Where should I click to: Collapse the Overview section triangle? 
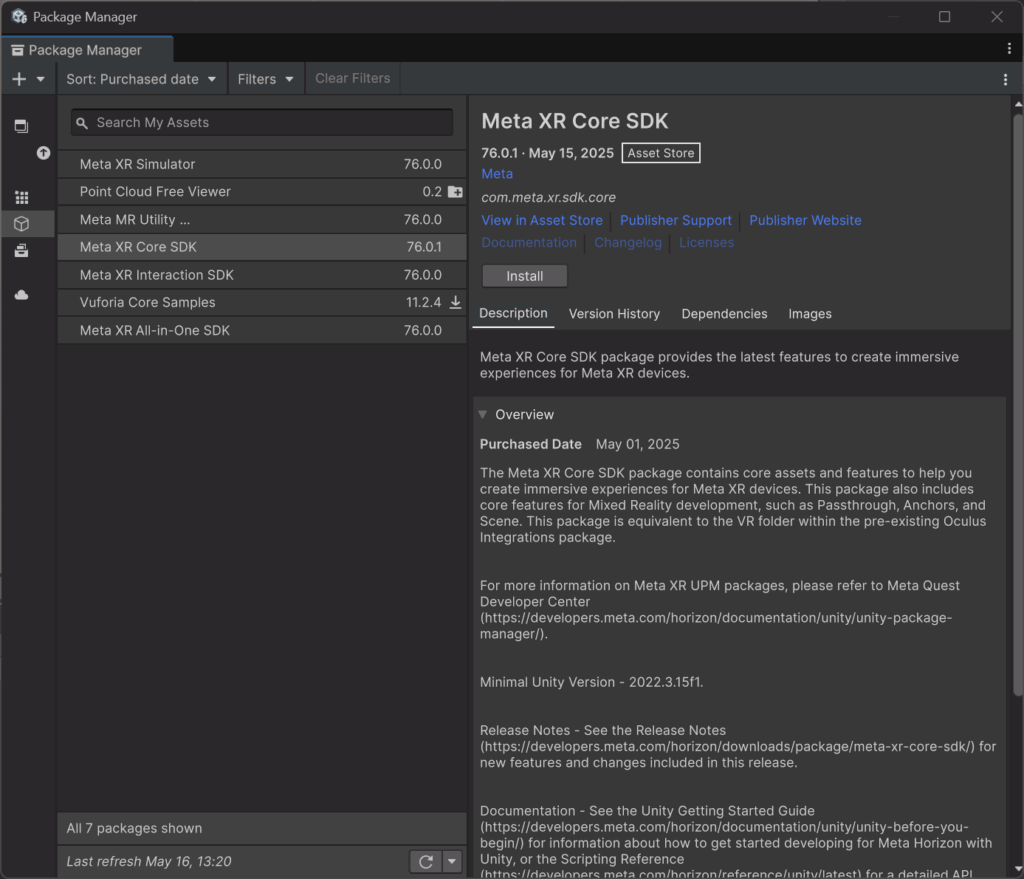pos(483,415)
